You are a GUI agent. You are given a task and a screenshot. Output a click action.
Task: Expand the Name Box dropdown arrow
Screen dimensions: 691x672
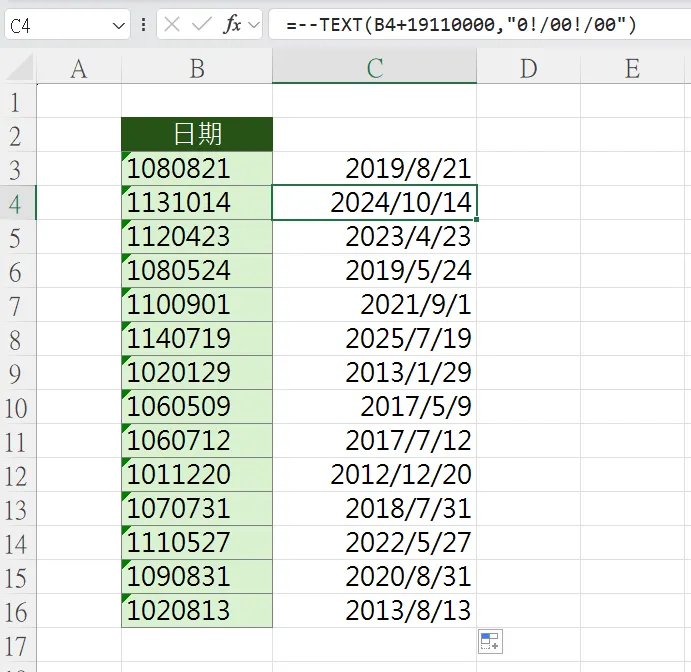[118, 26]
